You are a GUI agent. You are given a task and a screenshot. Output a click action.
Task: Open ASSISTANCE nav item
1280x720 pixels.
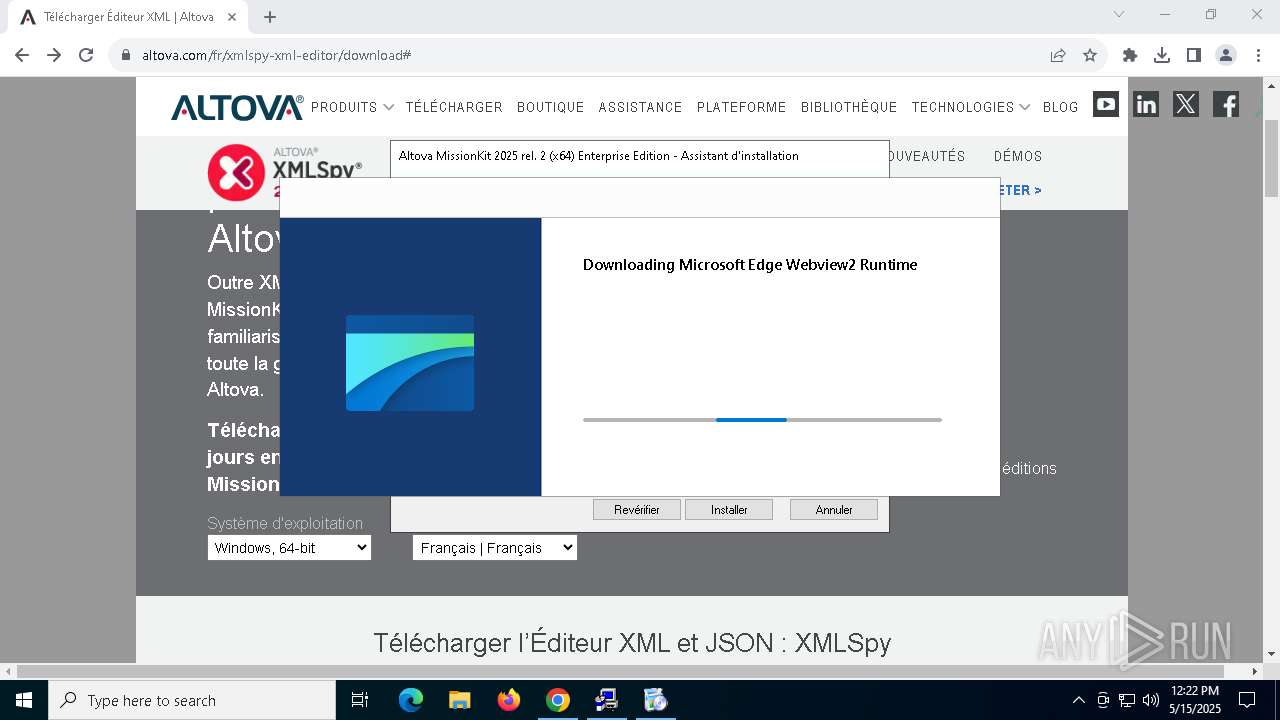pyautogui.click(x=640, y=107)
